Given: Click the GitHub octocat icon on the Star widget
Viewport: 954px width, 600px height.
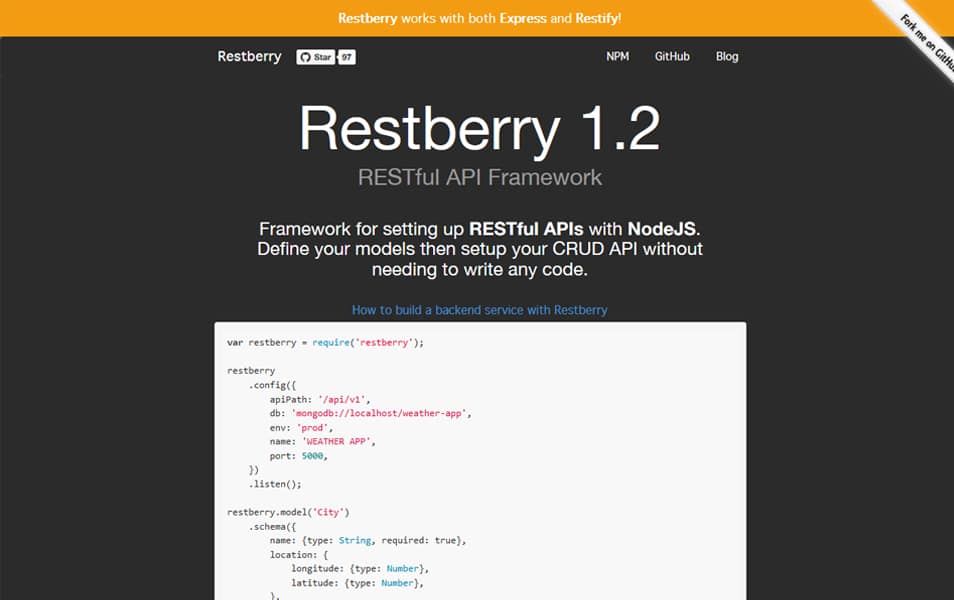Looking at the screenshot, I should click(307, 57).
